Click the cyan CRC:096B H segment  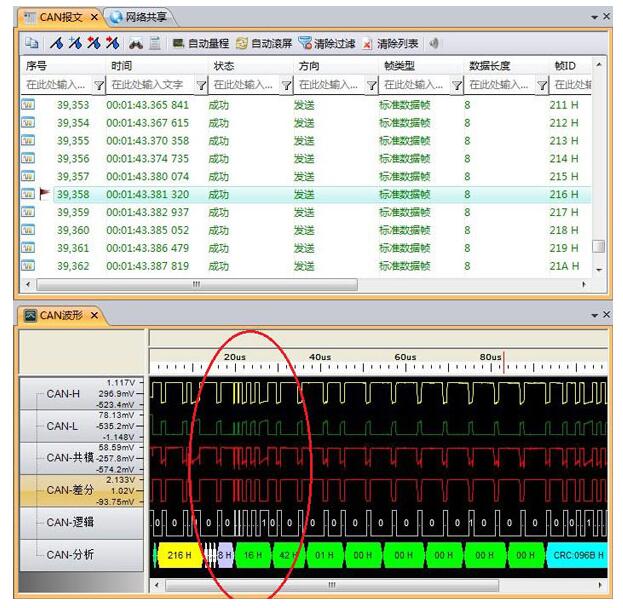pyautogui.click(x=577, y=555)
